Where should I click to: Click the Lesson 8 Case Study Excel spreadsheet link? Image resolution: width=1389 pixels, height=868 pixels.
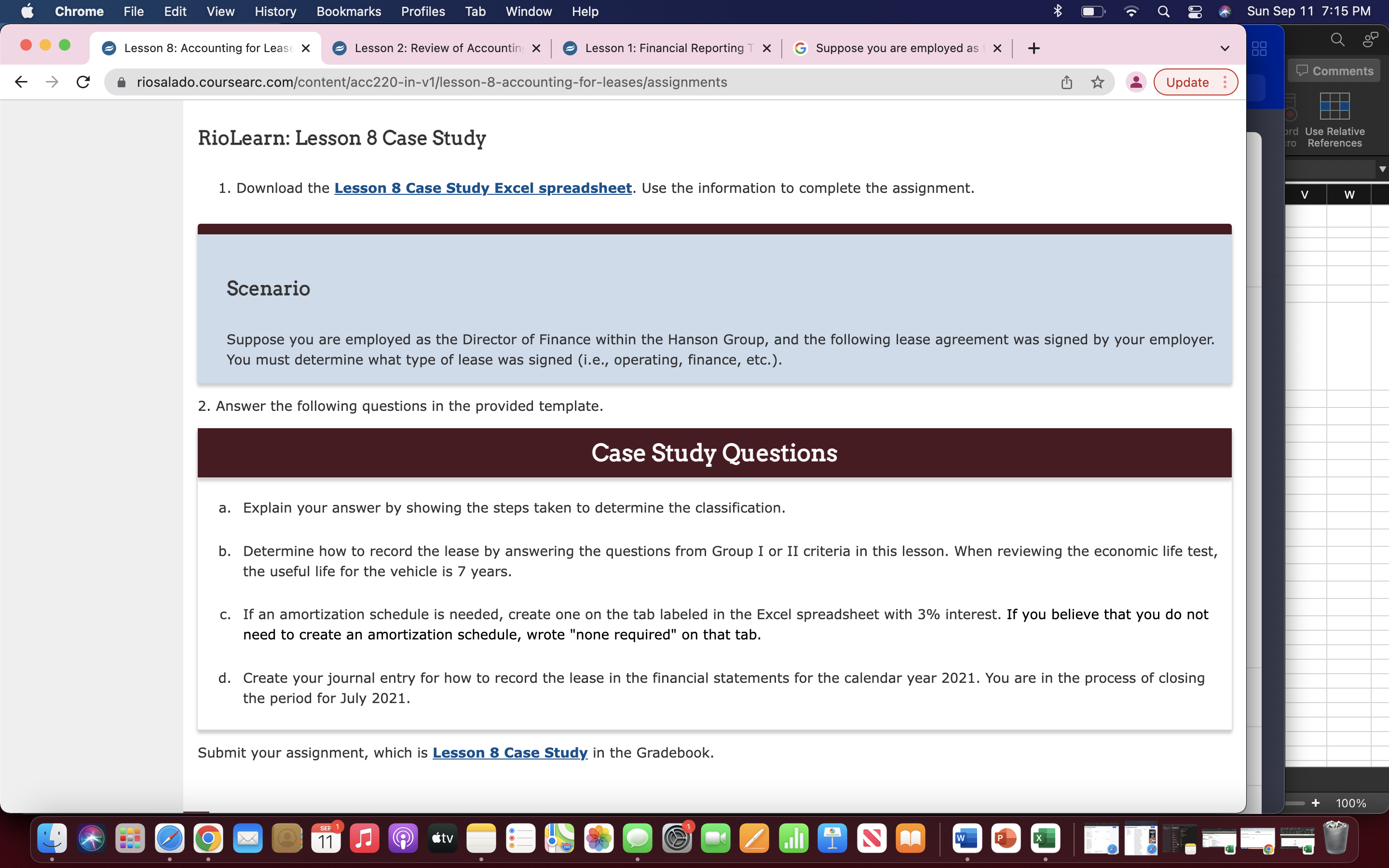tap(484, 188)
